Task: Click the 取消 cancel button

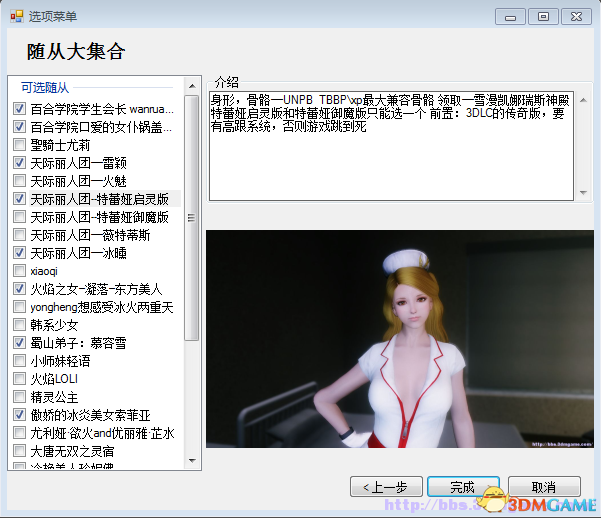Action: click(x=544, y=487)
